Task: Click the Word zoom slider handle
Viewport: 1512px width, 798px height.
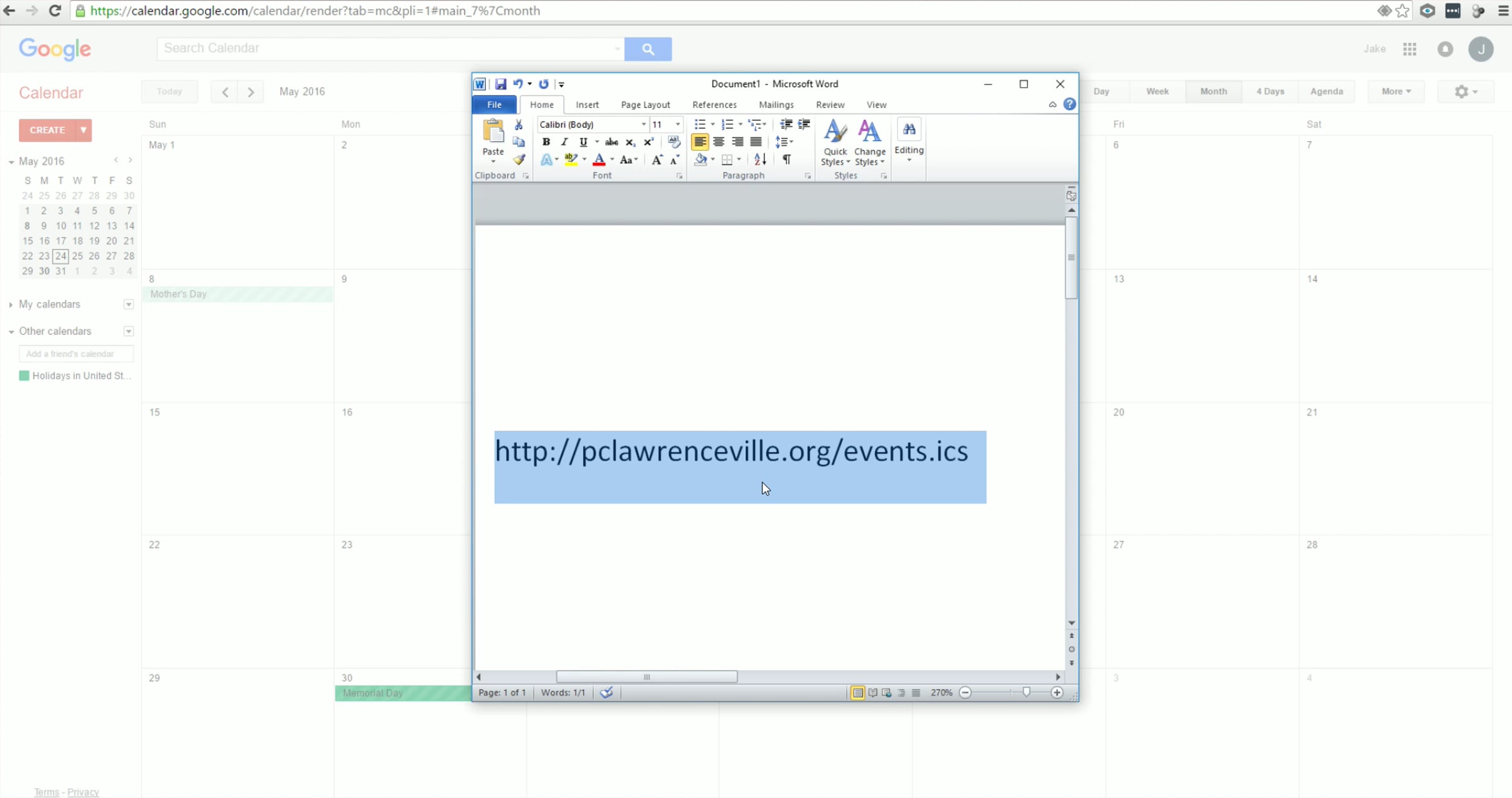Action: (1026, 692)
